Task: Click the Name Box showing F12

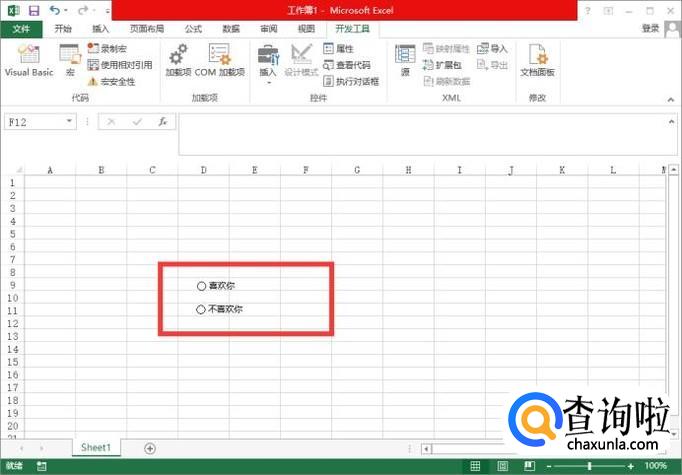Action: pyautogui.click(x=35, y=121)
